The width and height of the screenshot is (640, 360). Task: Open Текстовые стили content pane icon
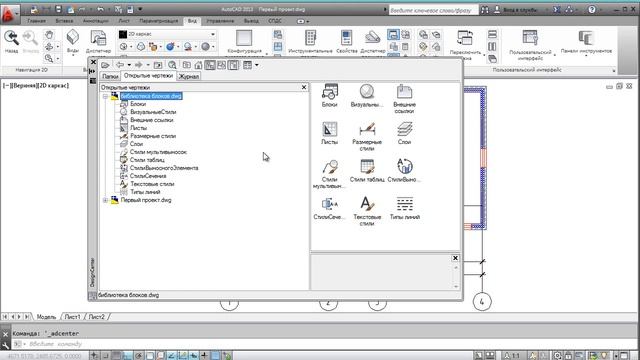(x=367, y=211)
